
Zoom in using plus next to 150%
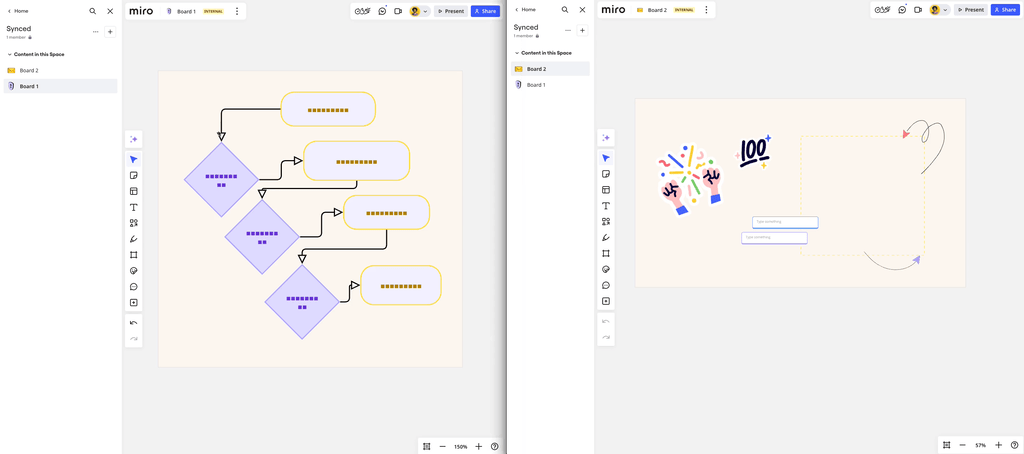(x=478, y=446)
